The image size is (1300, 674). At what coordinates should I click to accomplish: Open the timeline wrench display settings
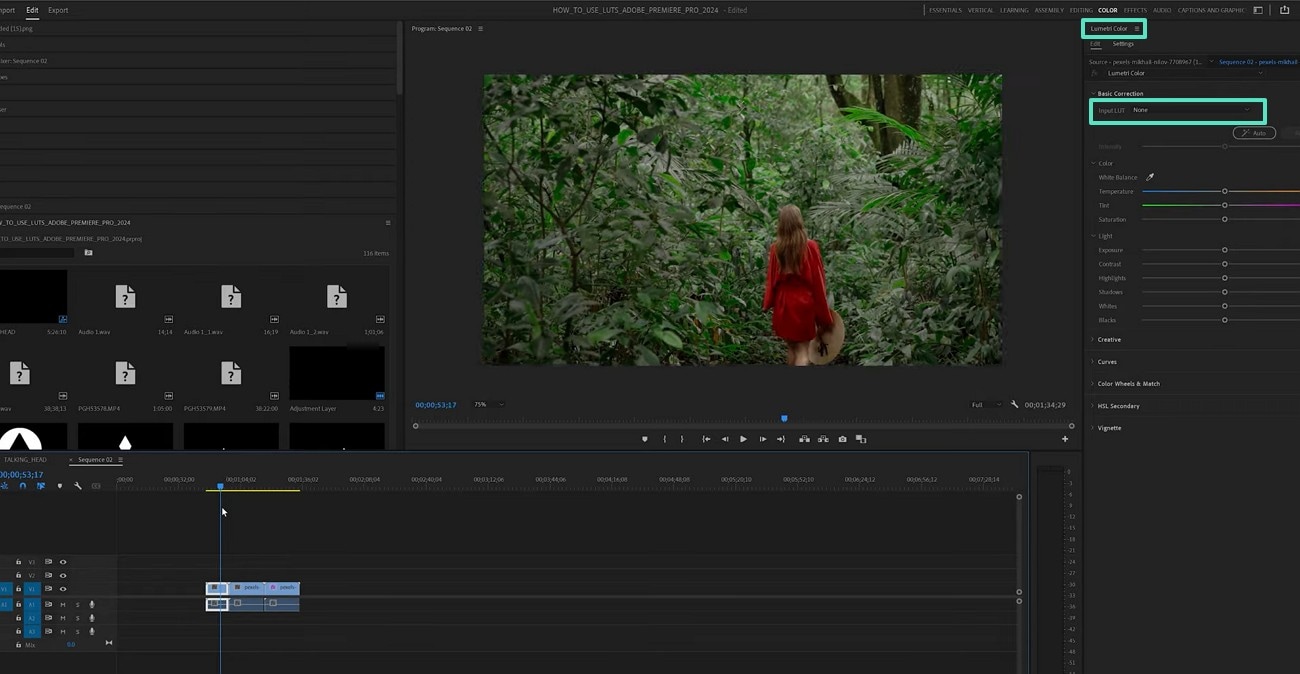(77, 486)
